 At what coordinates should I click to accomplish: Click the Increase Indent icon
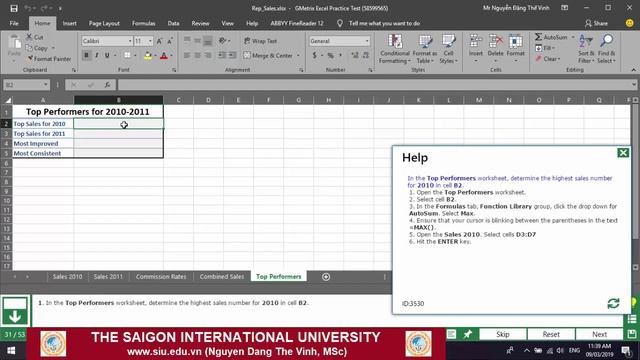tap(232, 55)
